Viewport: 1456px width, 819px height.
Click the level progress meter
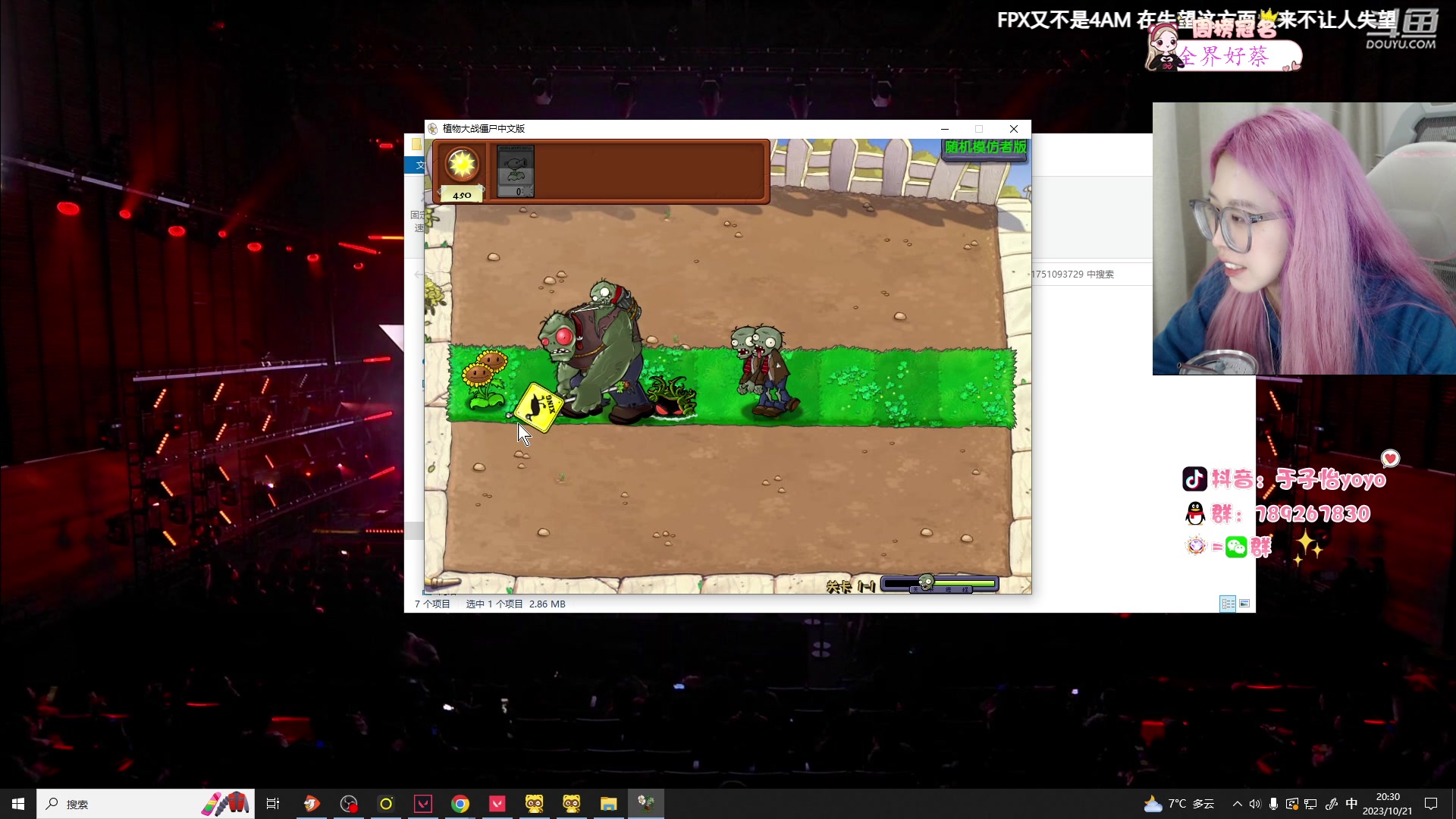click(940, 584)
